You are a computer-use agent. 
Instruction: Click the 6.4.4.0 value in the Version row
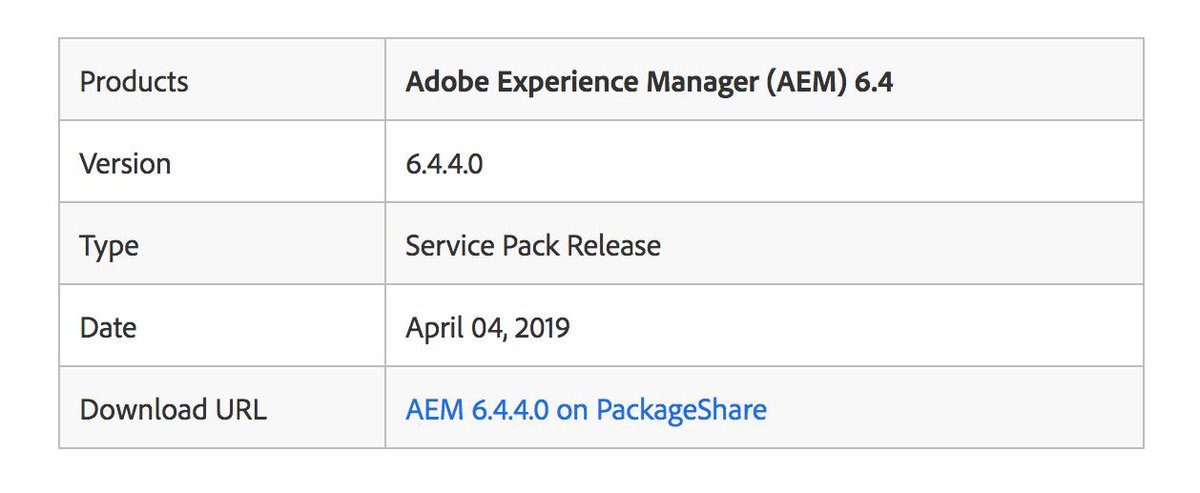[444, 163]
